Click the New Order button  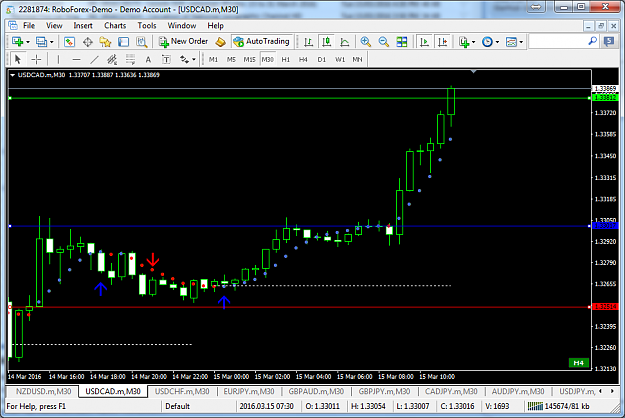[x=183, y=41]
